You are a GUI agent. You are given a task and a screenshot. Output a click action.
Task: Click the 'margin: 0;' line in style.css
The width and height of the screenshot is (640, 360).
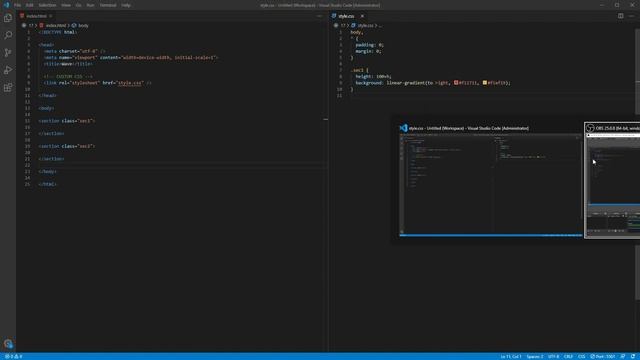tap(368, 51)
